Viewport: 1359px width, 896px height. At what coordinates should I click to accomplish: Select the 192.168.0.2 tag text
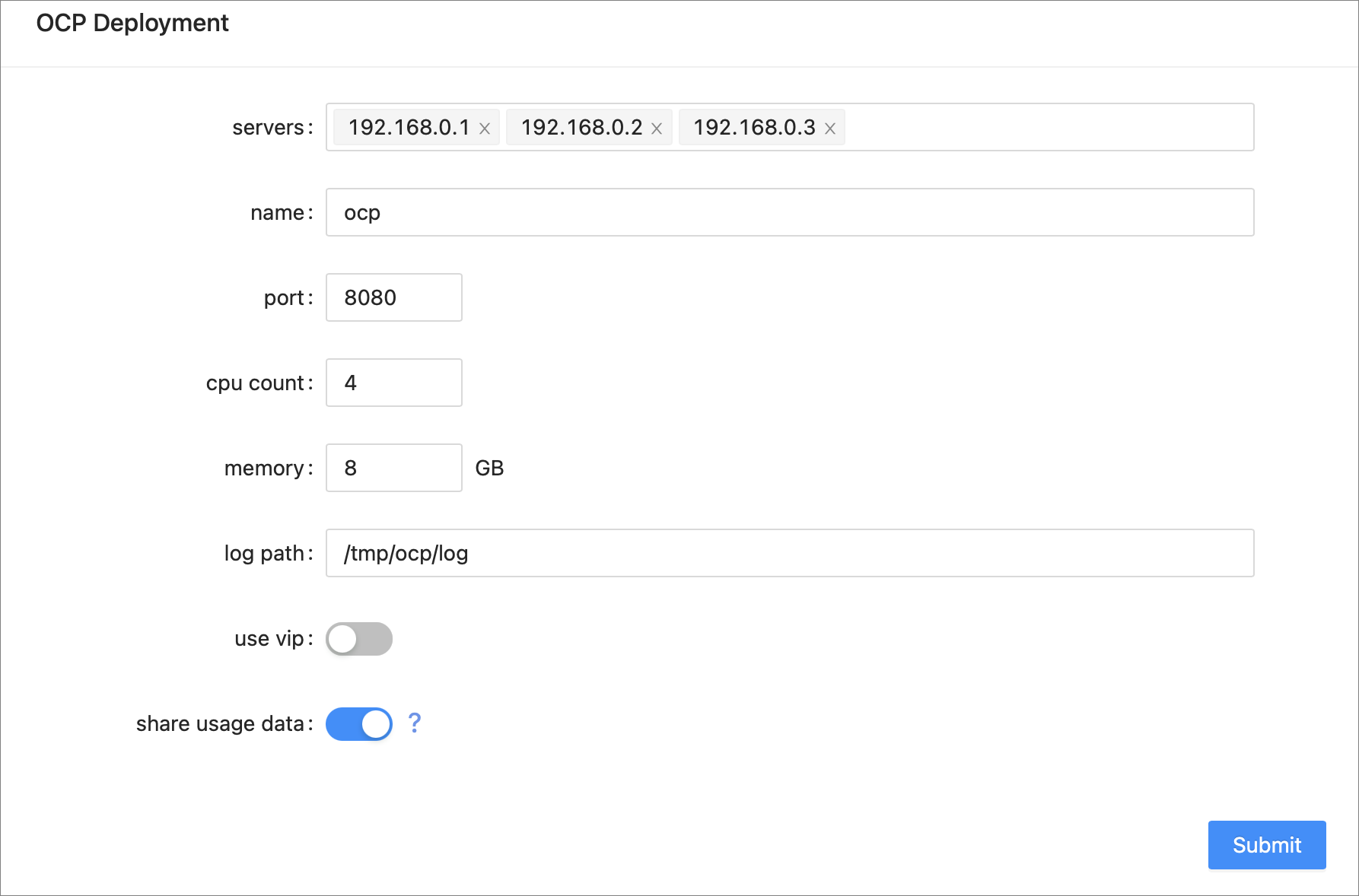(581, 127)
